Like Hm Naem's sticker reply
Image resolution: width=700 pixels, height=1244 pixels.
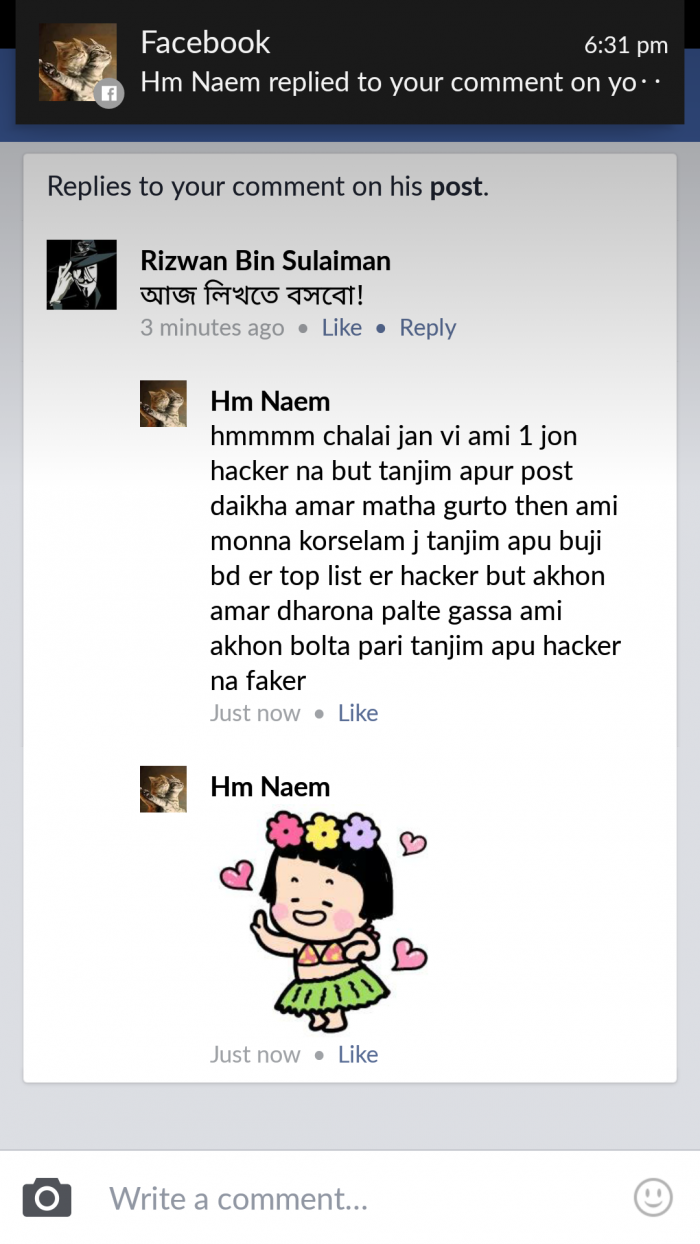pyautogui.click(x=358, y=1054)
